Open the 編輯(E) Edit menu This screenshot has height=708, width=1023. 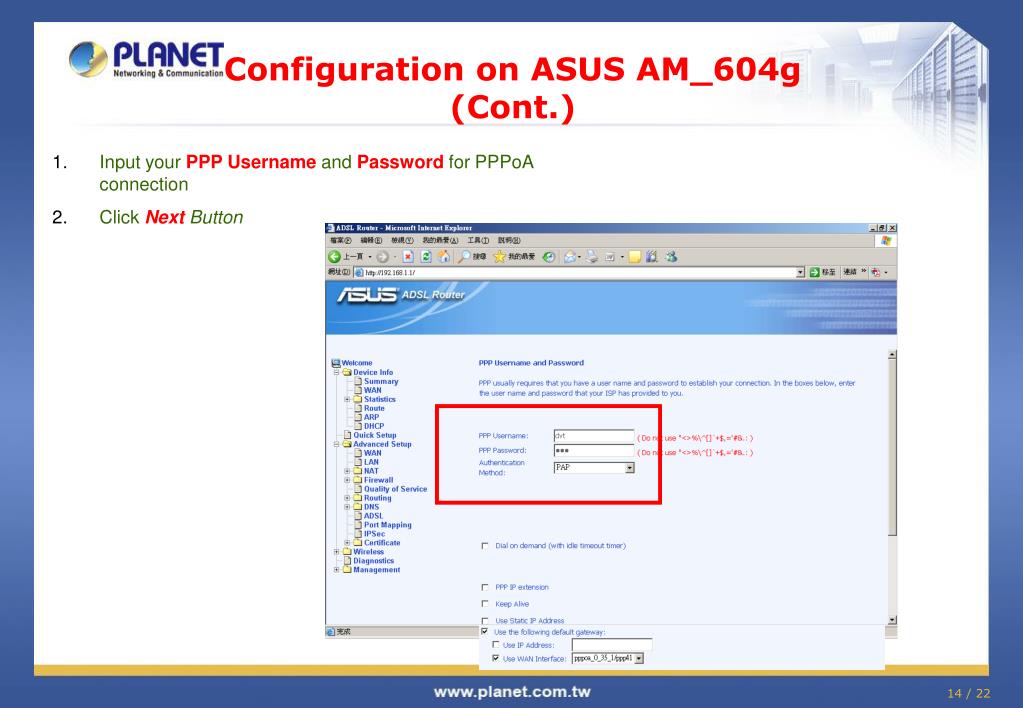click(x=371, y=240)
